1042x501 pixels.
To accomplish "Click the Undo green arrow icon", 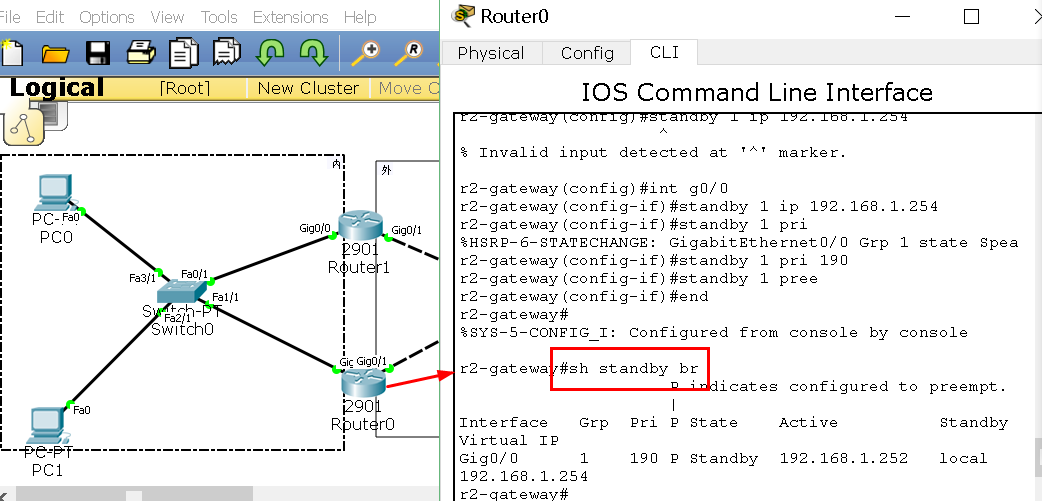I will tap(270, 52).
